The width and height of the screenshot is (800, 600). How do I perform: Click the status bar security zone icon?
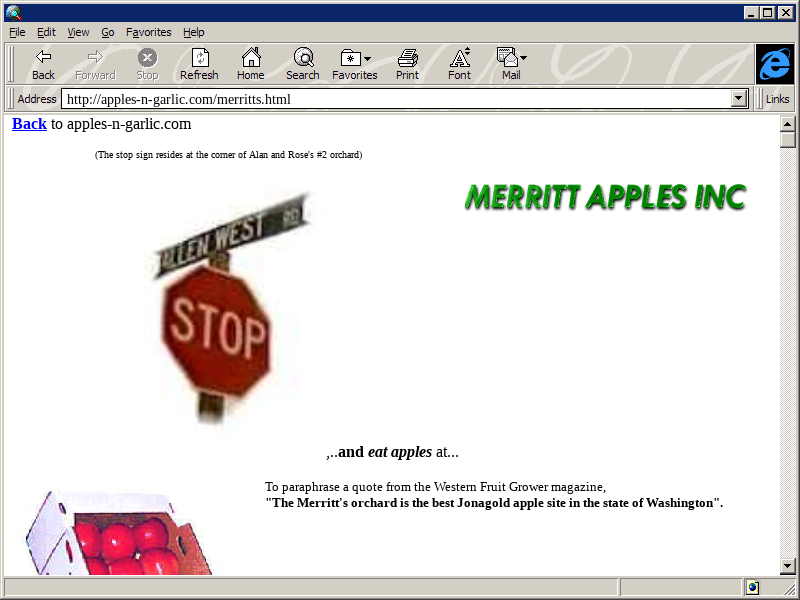(x=752, y=587)
